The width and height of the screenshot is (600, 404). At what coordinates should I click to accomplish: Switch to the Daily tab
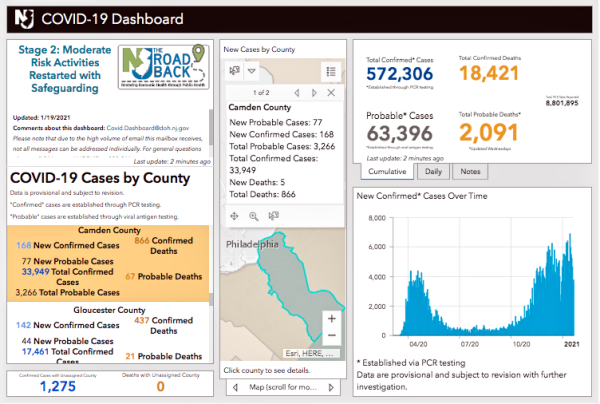[434, 171]
